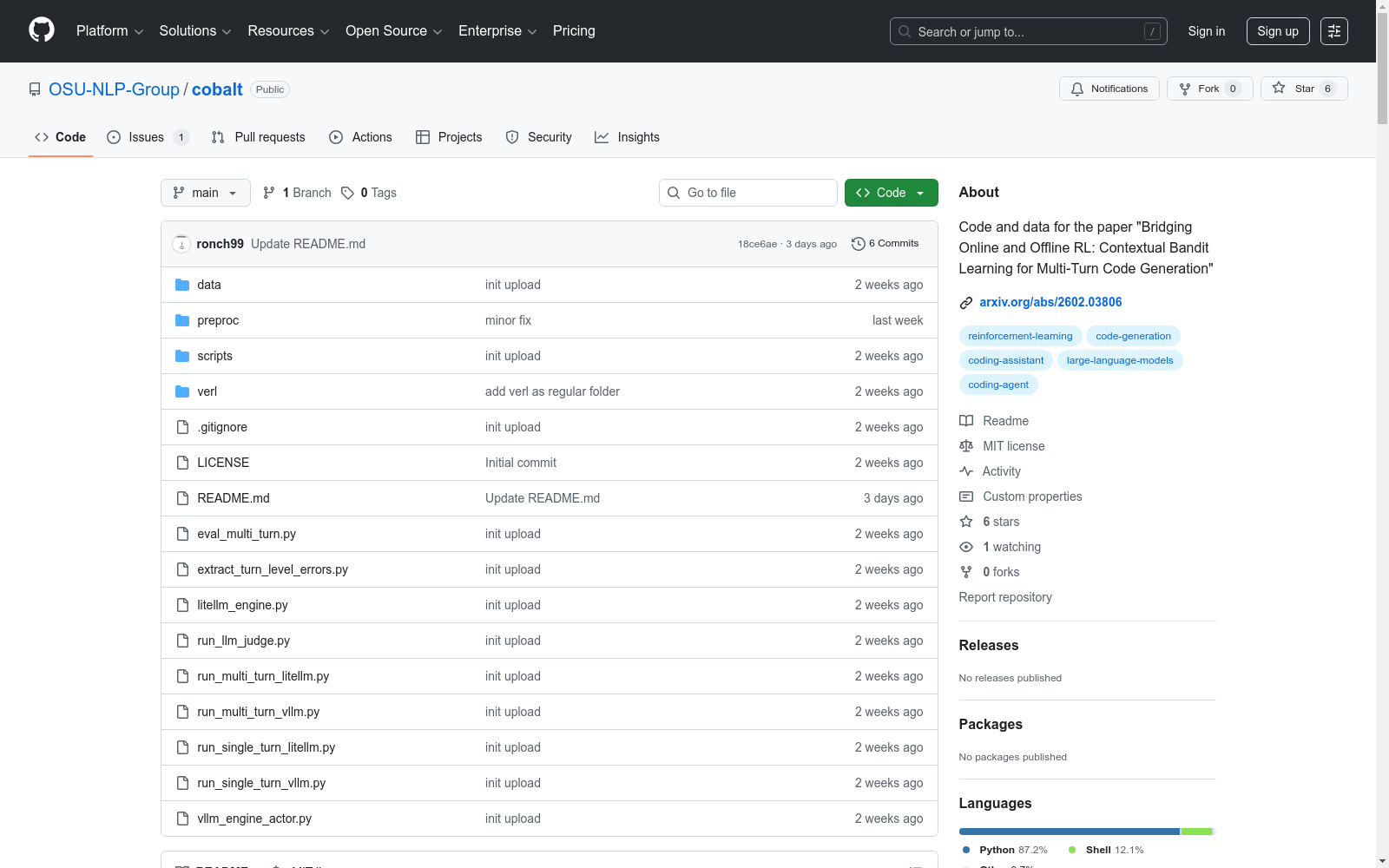Click the Custom properties note icon

tap(966, 496)
